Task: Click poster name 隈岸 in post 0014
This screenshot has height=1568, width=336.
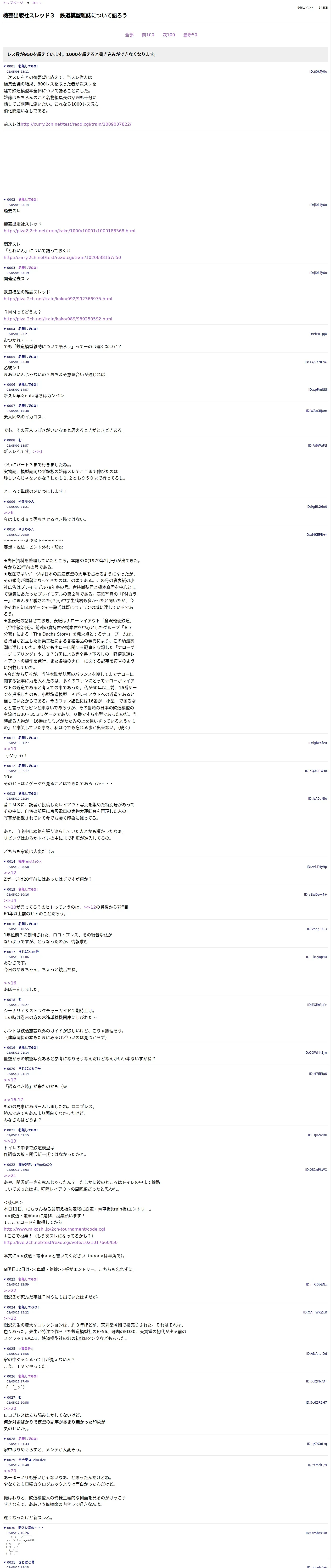Action: tap(21, 862)
